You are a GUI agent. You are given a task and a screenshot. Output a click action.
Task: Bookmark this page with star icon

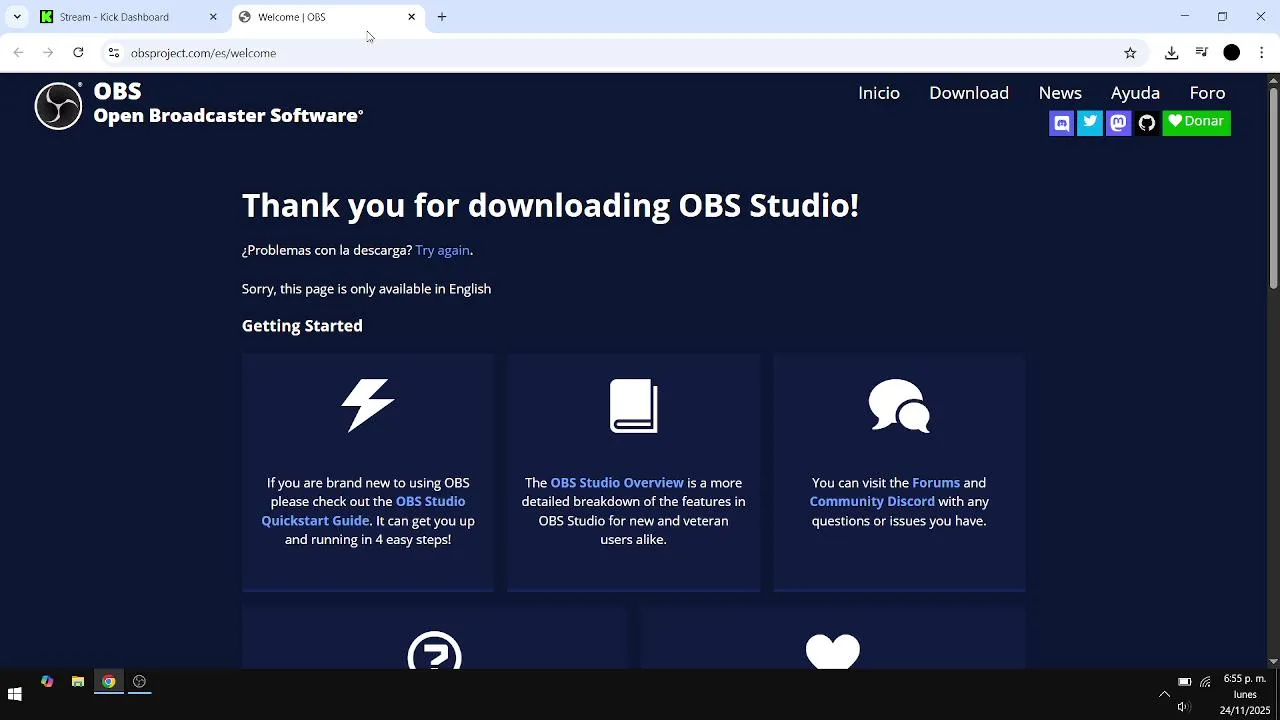pos(1130,53)
